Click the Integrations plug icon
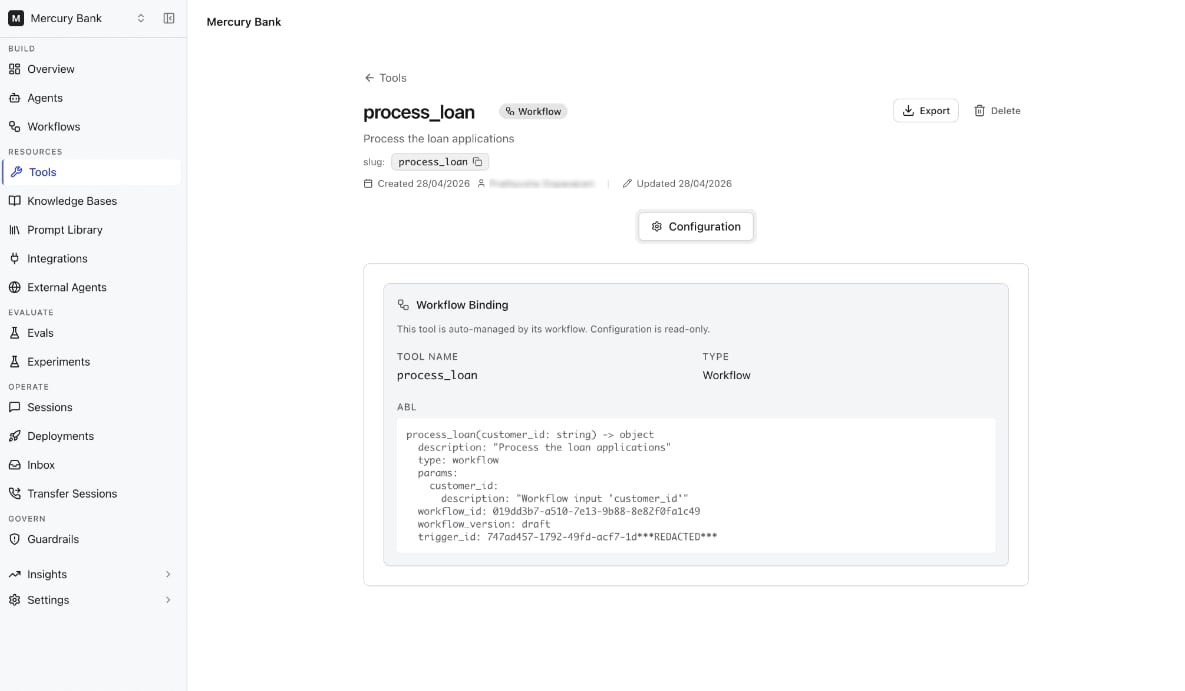1185x691 pixels. point(14,258)
